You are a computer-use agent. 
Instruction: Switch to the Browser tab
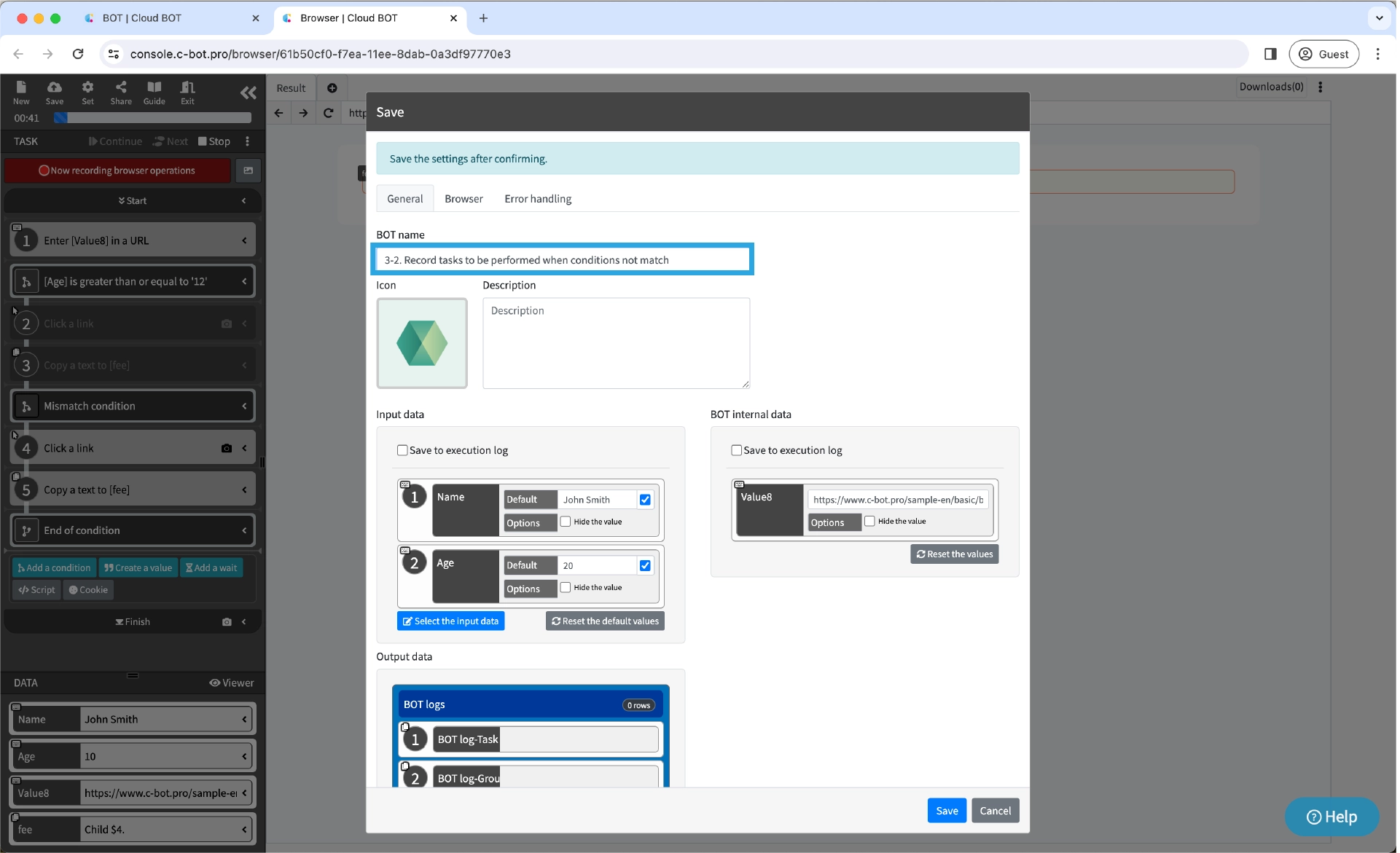(464, 199)
